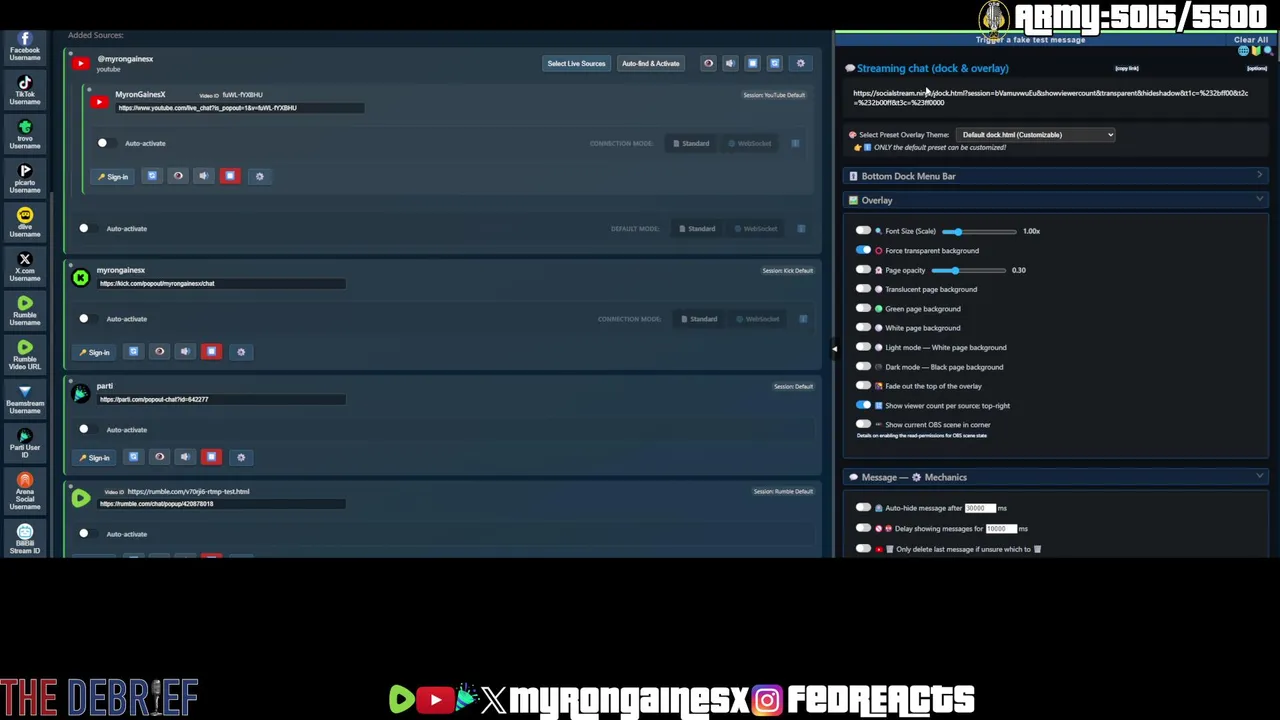The image size is (1280, 720).
Task: Mute the MyronGainesX YouTube source
Action: click(203, 176)
